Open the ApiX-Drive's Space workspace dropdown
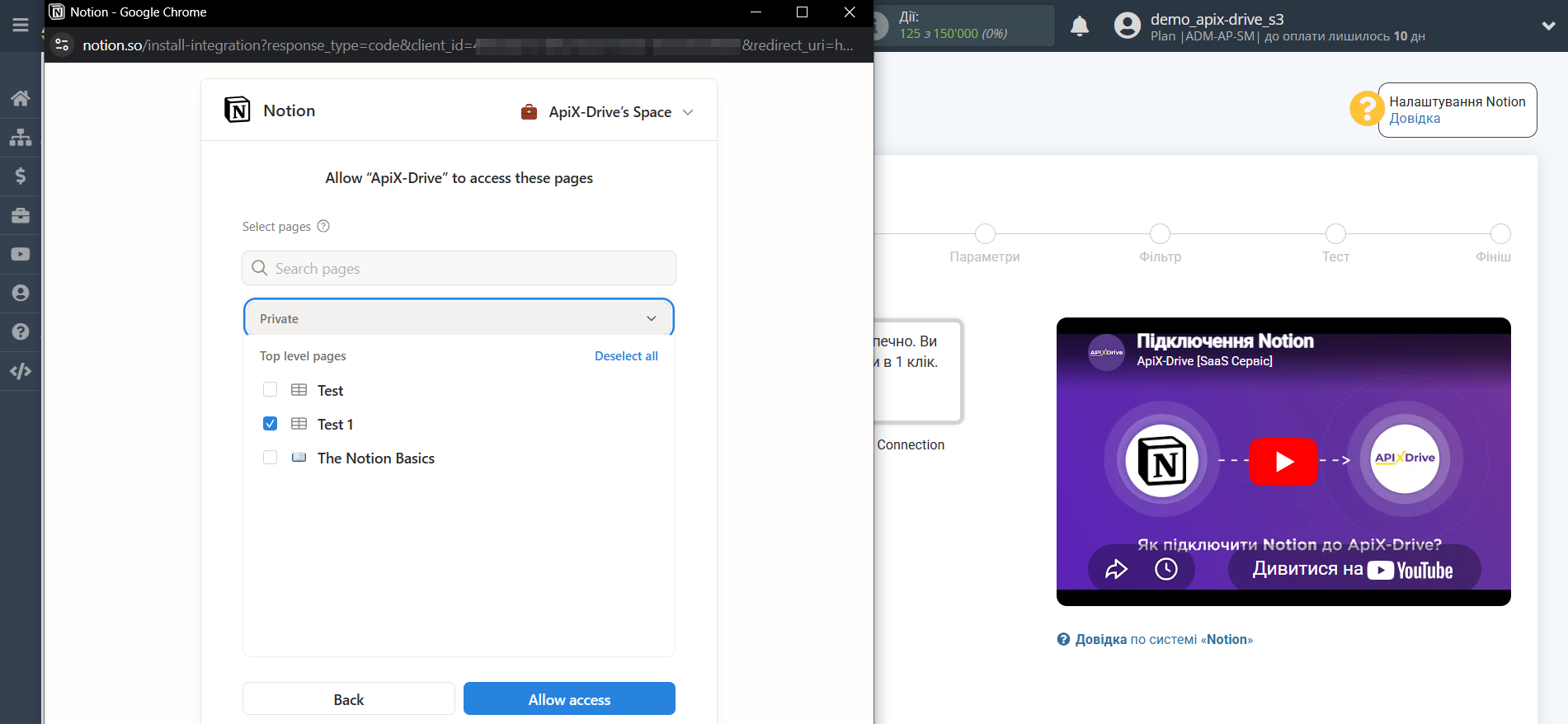This screenshot has height=724, width=1568. 607,112
